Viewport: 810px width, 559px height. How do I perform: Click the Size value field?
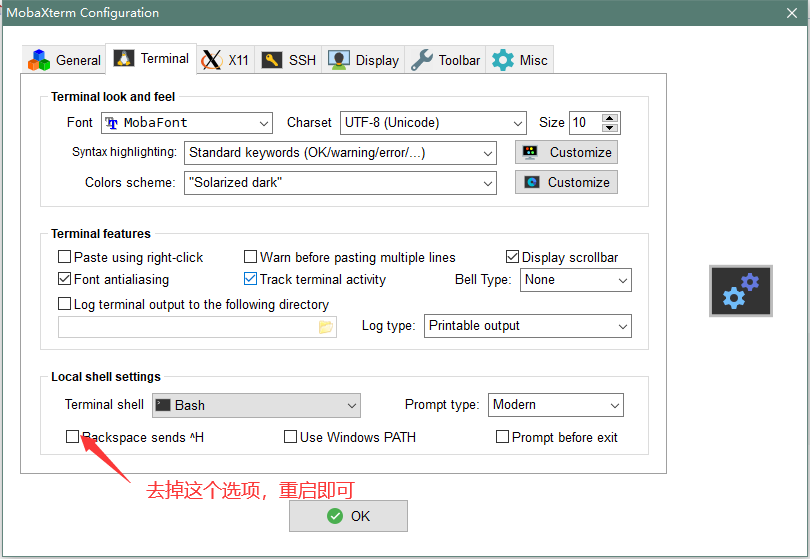[586, 123]
